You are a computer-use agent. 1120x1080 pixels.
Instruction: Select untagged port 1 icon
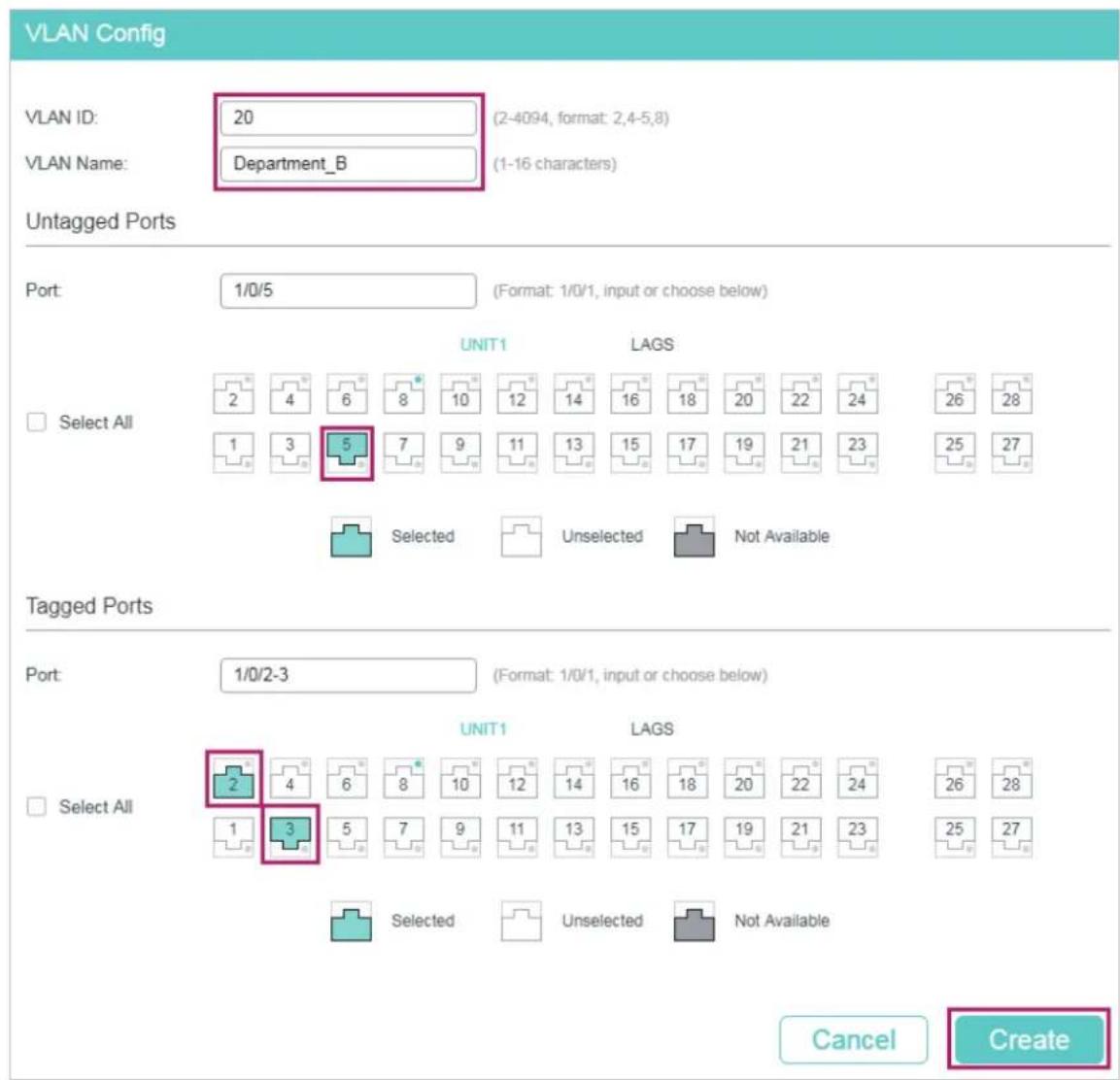233,453
